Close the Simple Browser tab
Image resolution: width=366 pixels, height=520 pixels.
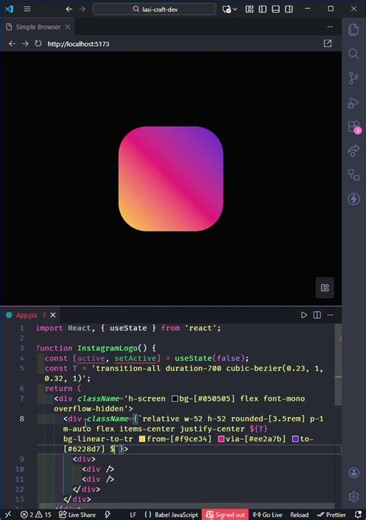(68, 27)
